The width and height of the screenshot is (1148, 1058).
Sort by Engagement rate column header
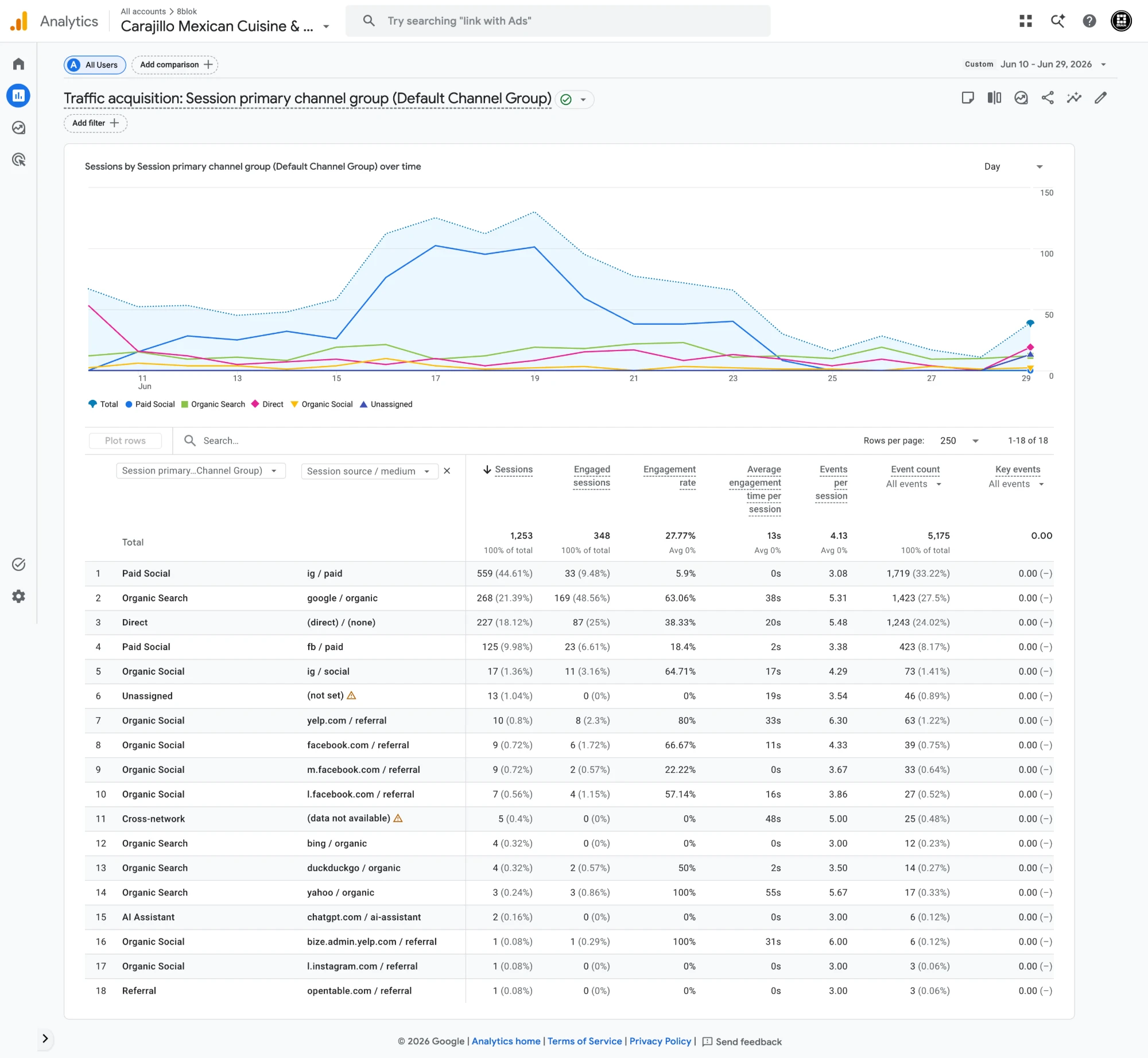click(x=669, y=476)
